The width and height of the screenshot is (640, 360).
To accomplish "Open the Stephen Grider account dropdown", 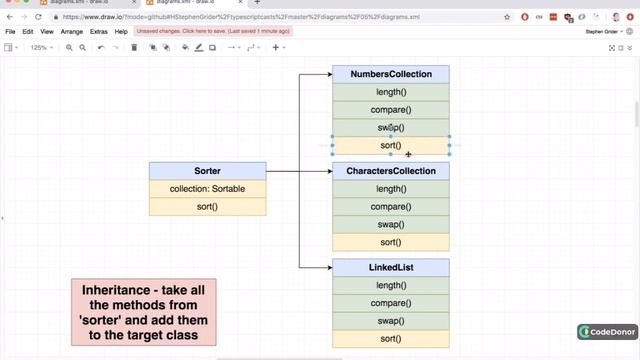I will (x=604, y=31).
